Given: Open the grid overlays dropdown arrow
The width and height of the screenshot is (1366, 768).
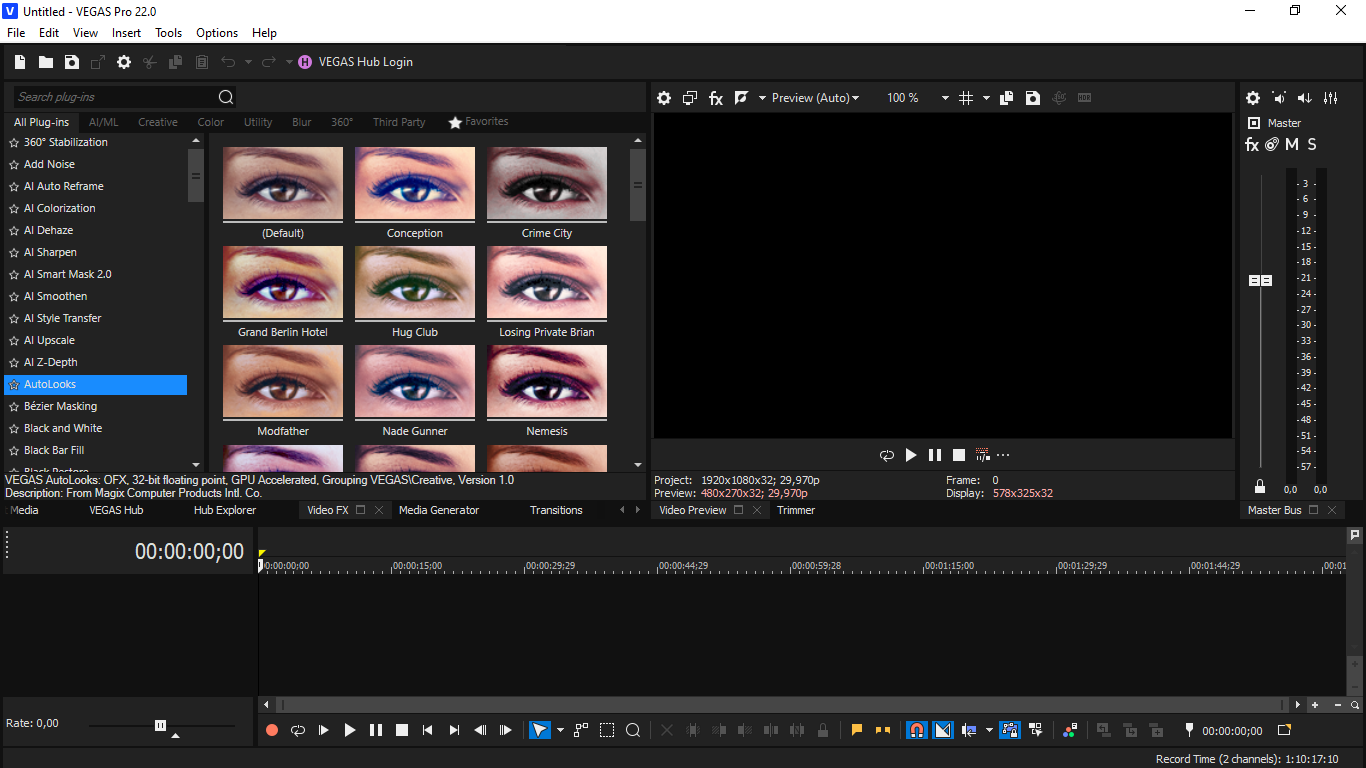Looking at the screenshot, I should (x=986, y=98).
